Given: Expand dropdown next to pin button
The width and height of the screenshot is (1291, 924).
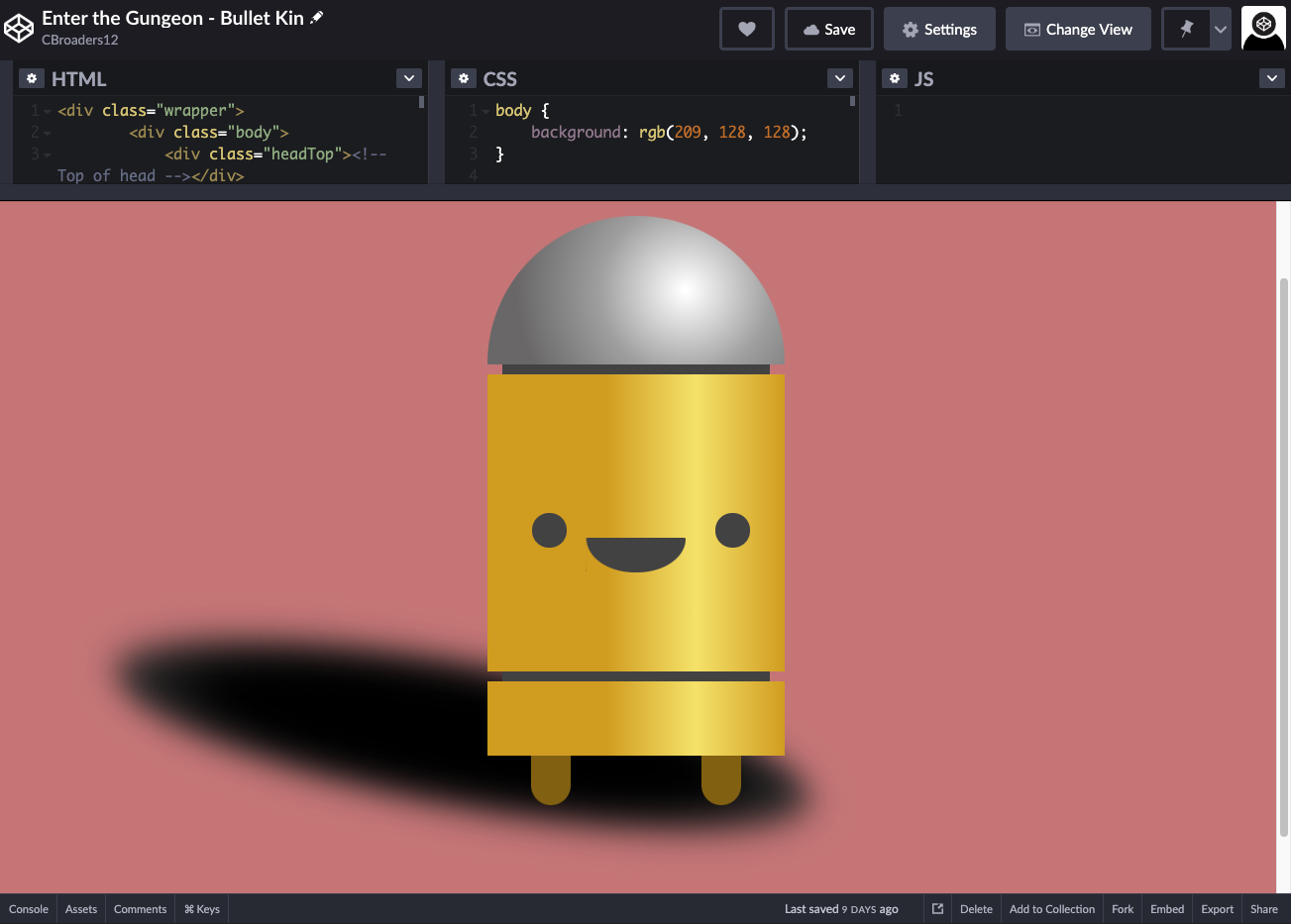Looking at the screenshot, I should click(x=1221, y=29).
